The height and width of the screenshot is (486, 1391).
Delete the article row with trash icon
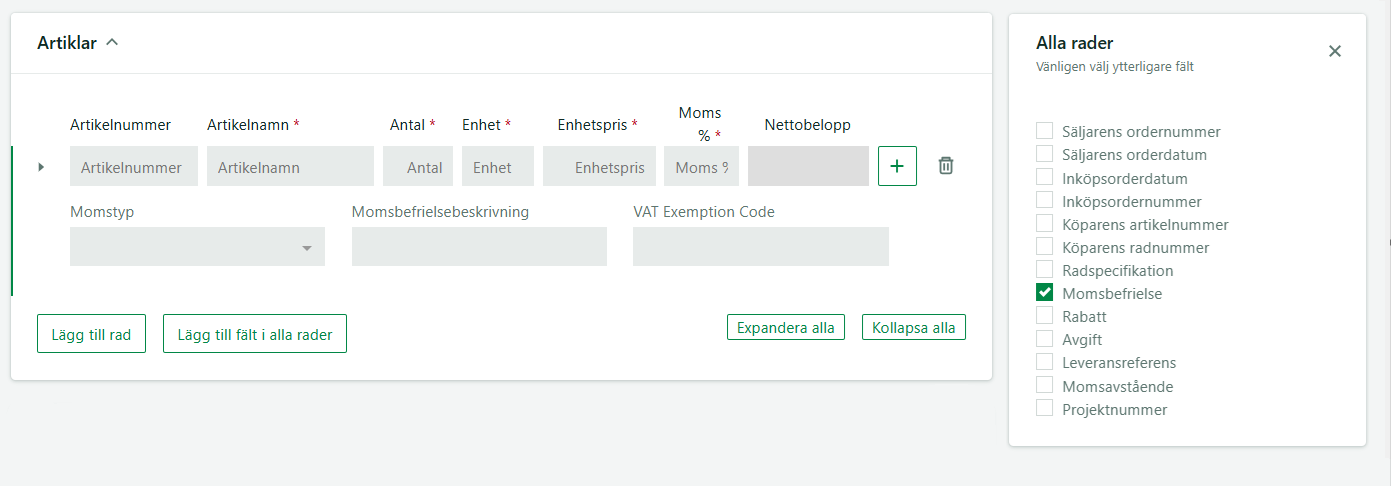(x=946, y=166)
